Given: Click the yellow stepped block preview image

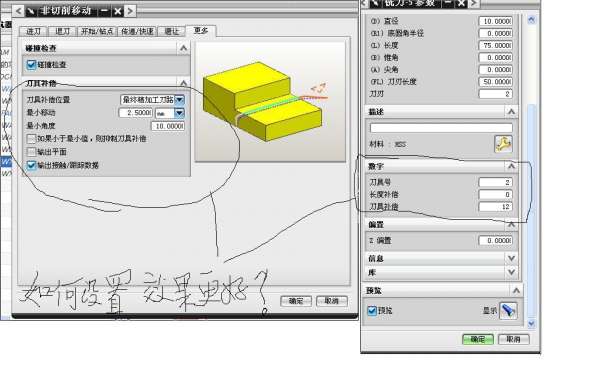Looking at the screenshot, I should 270,101.
